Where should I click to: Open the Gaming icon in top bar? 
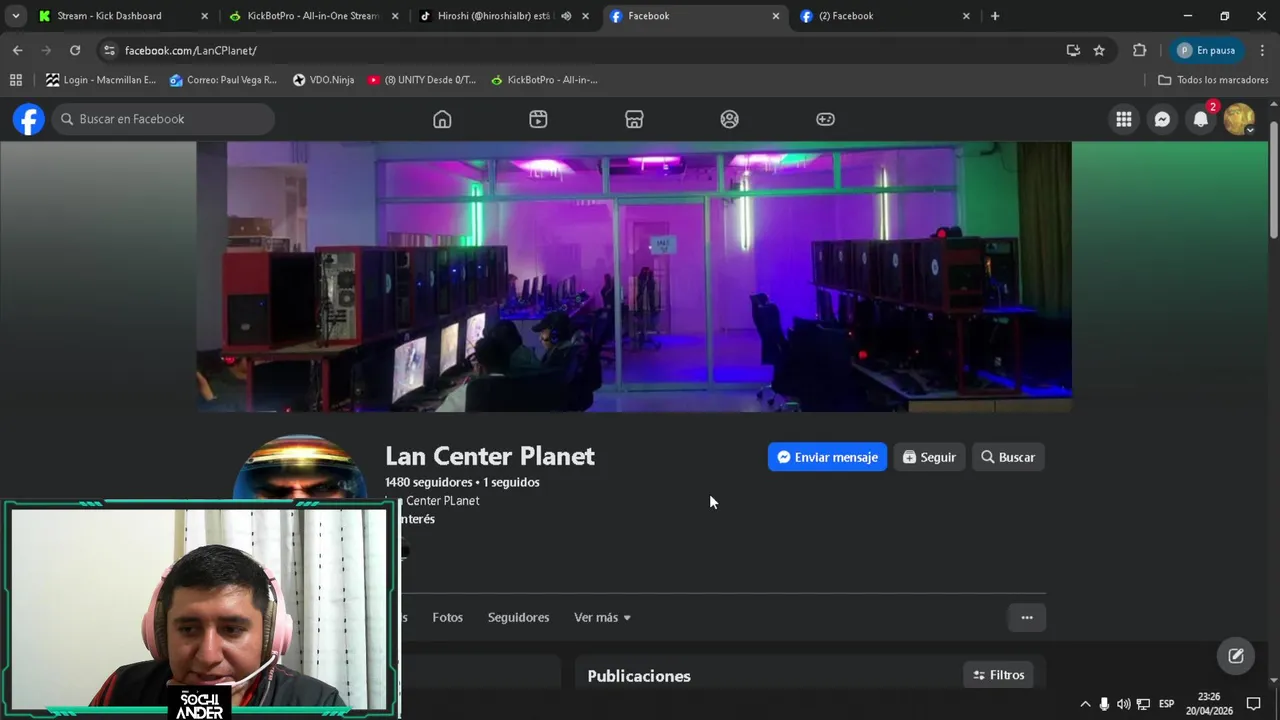pyautogui.click(x=825, y=119)
